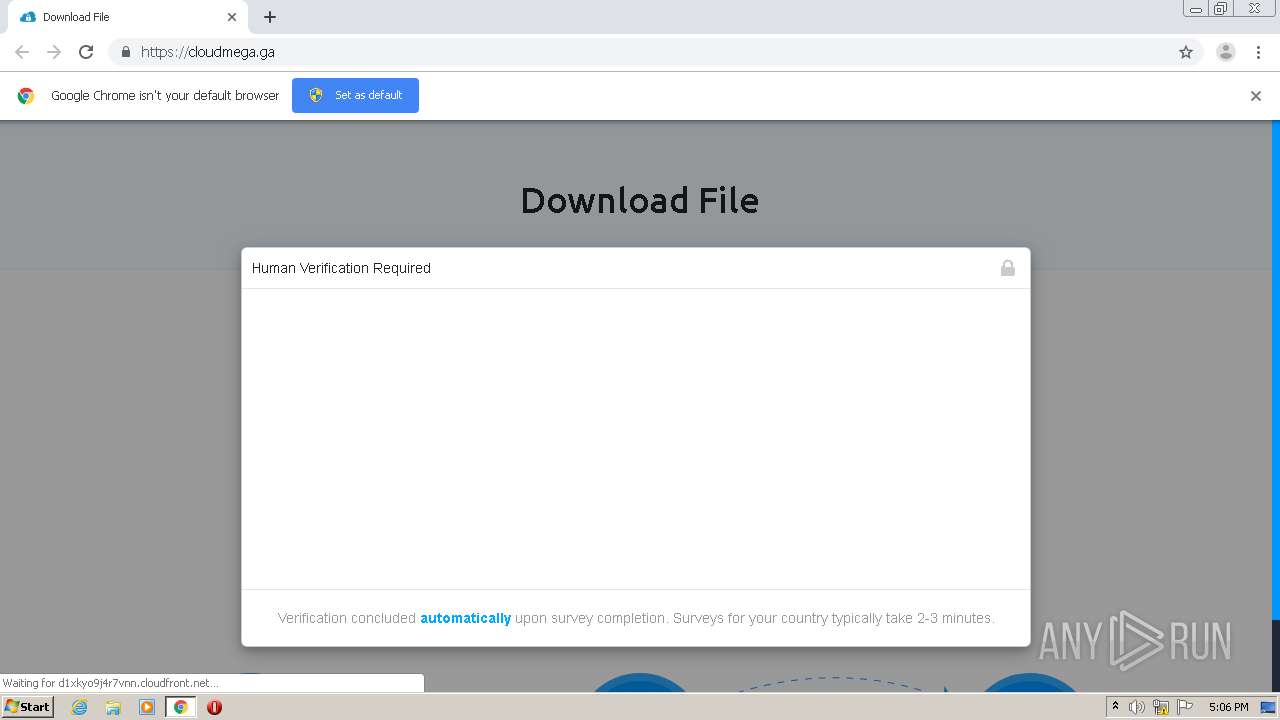1280x720 pixels.
Task: Click the red Opera taskbar icon
Action: tap(214, 707)
